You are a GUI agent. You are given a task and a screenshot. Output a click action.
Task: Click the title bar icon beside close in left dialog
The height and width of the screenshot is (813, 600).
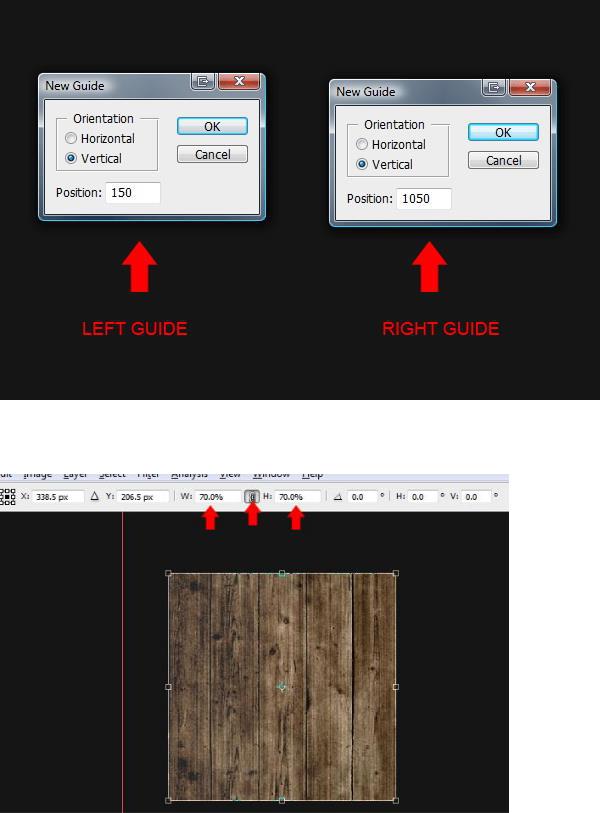(x=203, y=81)
